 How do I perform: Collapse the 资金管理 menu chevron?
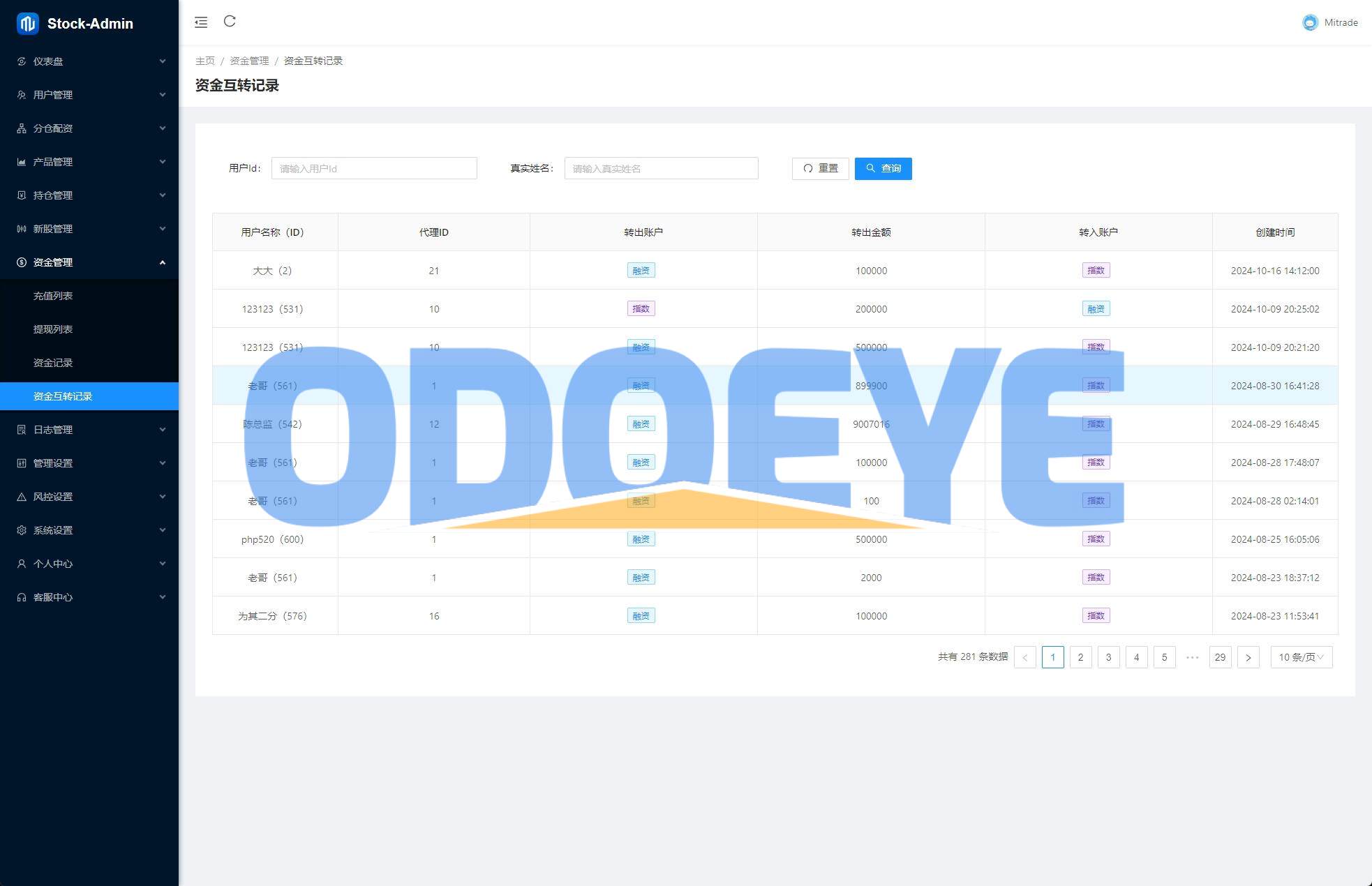coord(163,262)
